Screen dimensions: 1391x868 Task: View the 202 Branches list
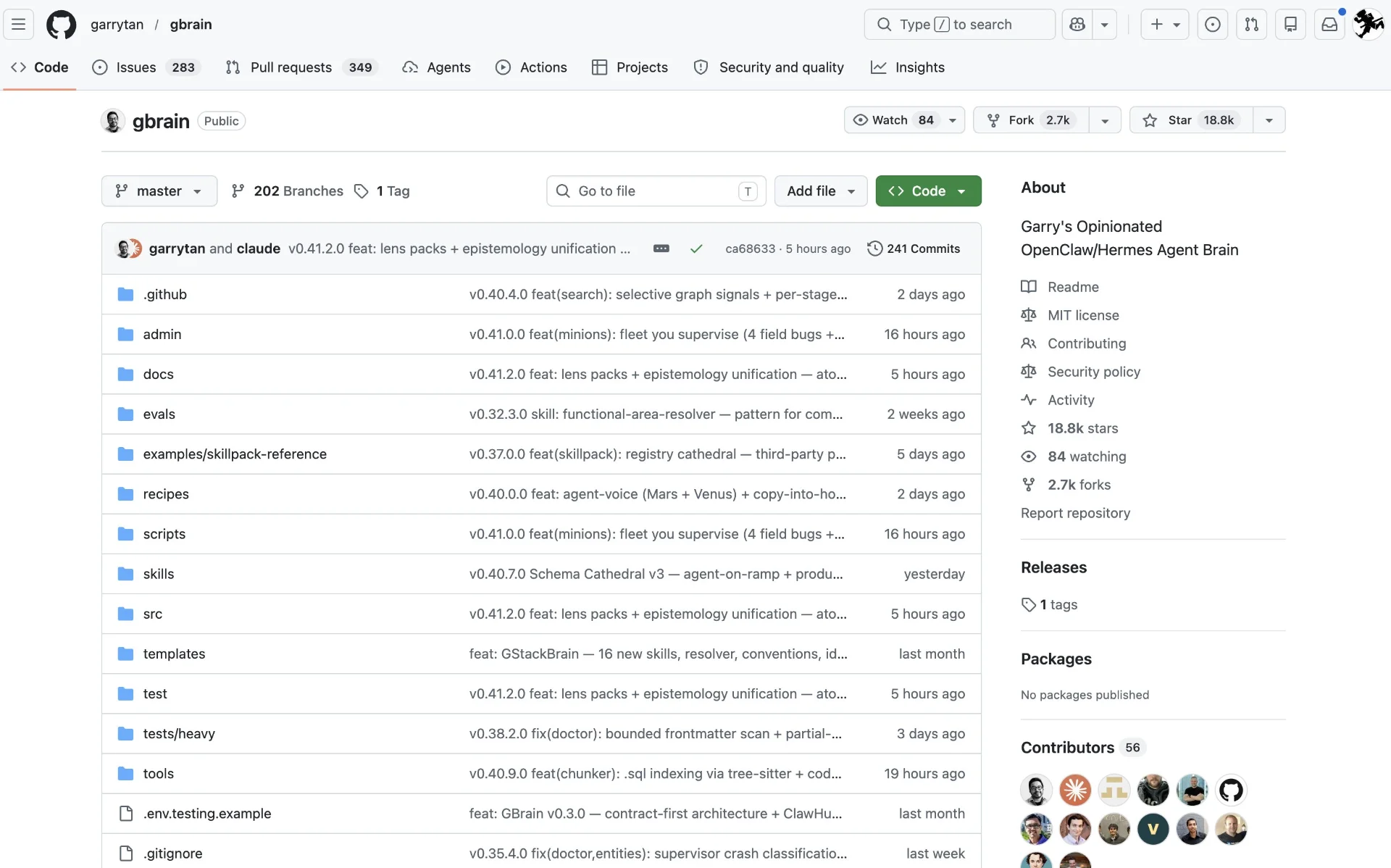pos(287,191)
